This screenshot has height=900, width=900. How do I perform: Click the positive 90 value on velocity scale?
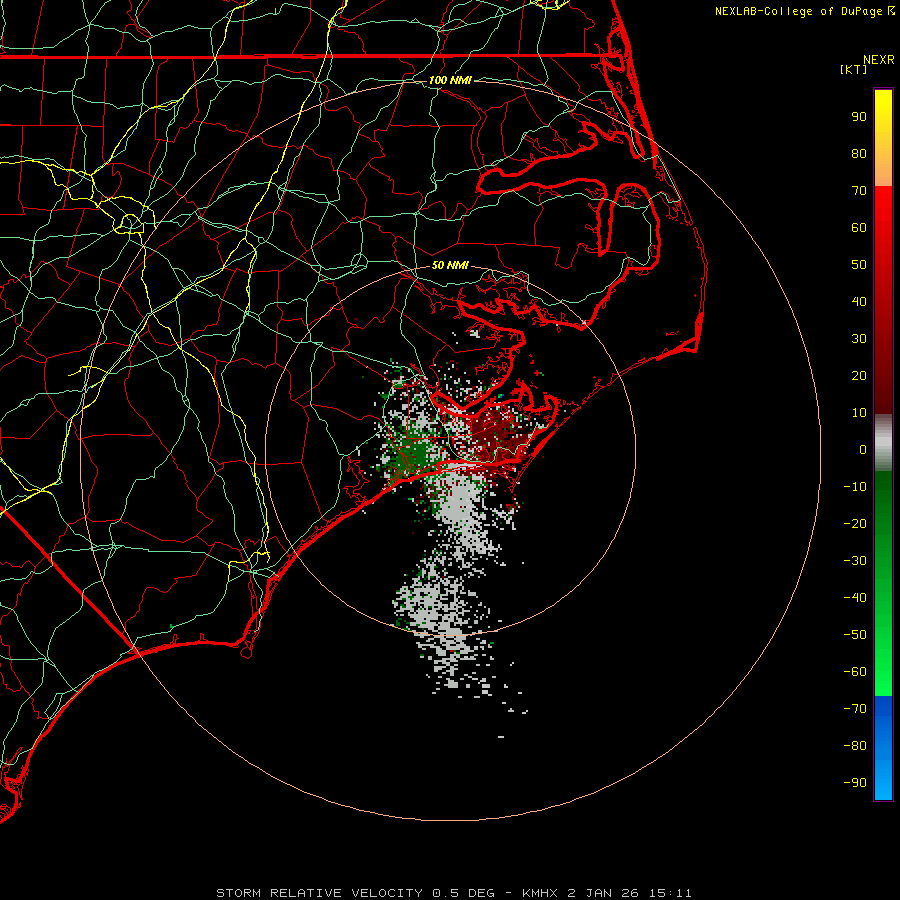click(x=859, y=117)
